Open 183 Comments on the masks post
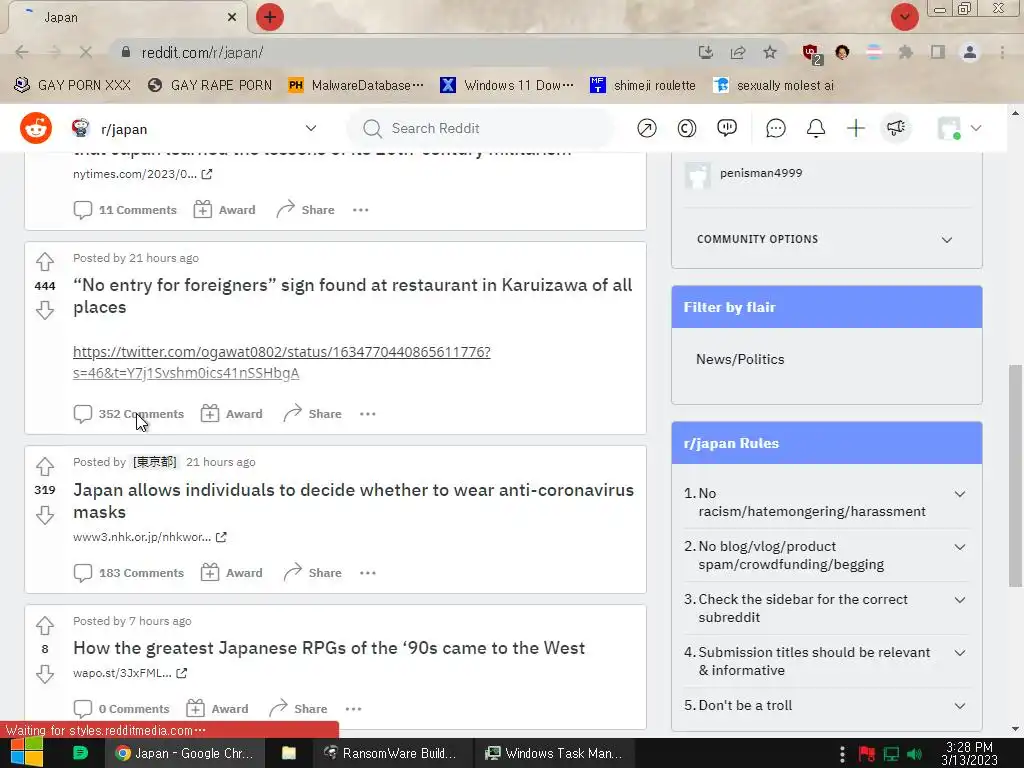The width and height of the screenshot is (1024, 768). point(129,573)
